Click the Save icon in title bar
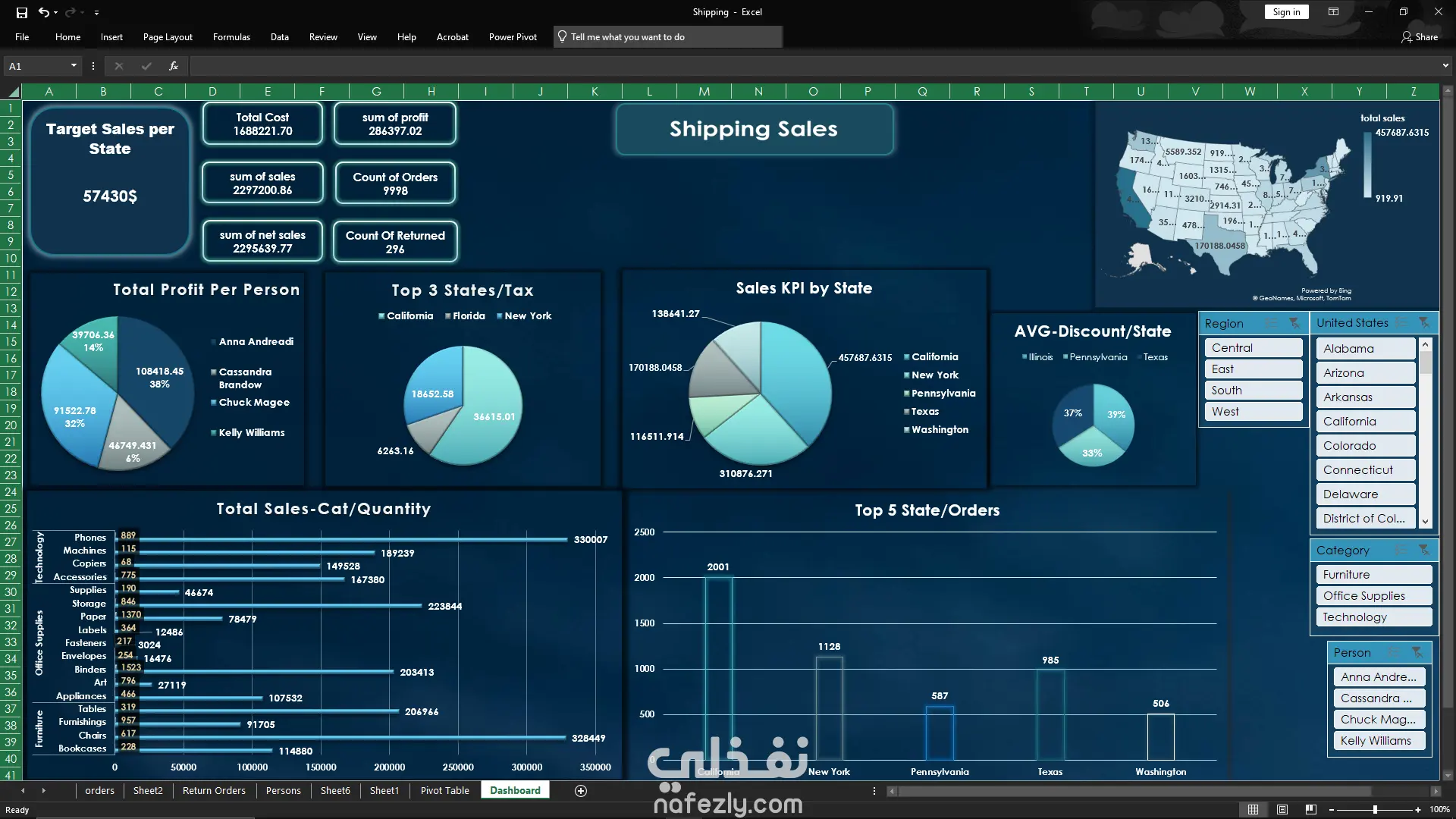The width and height of the screenshot is (1456, 819). (x=22, y=12)
